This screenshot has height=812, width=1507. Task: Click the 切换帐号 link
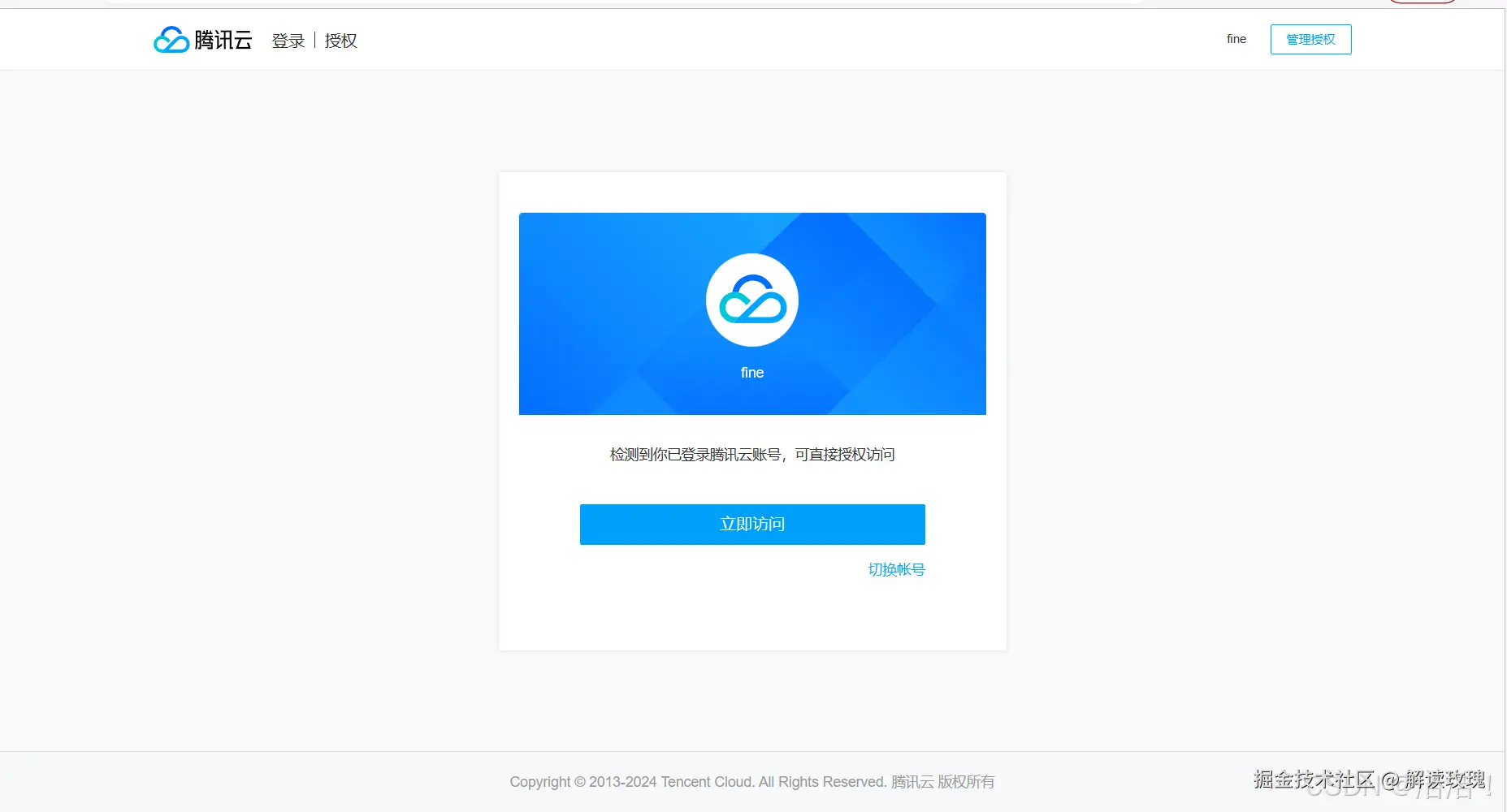pyautogui.click(x=897, y=570)
